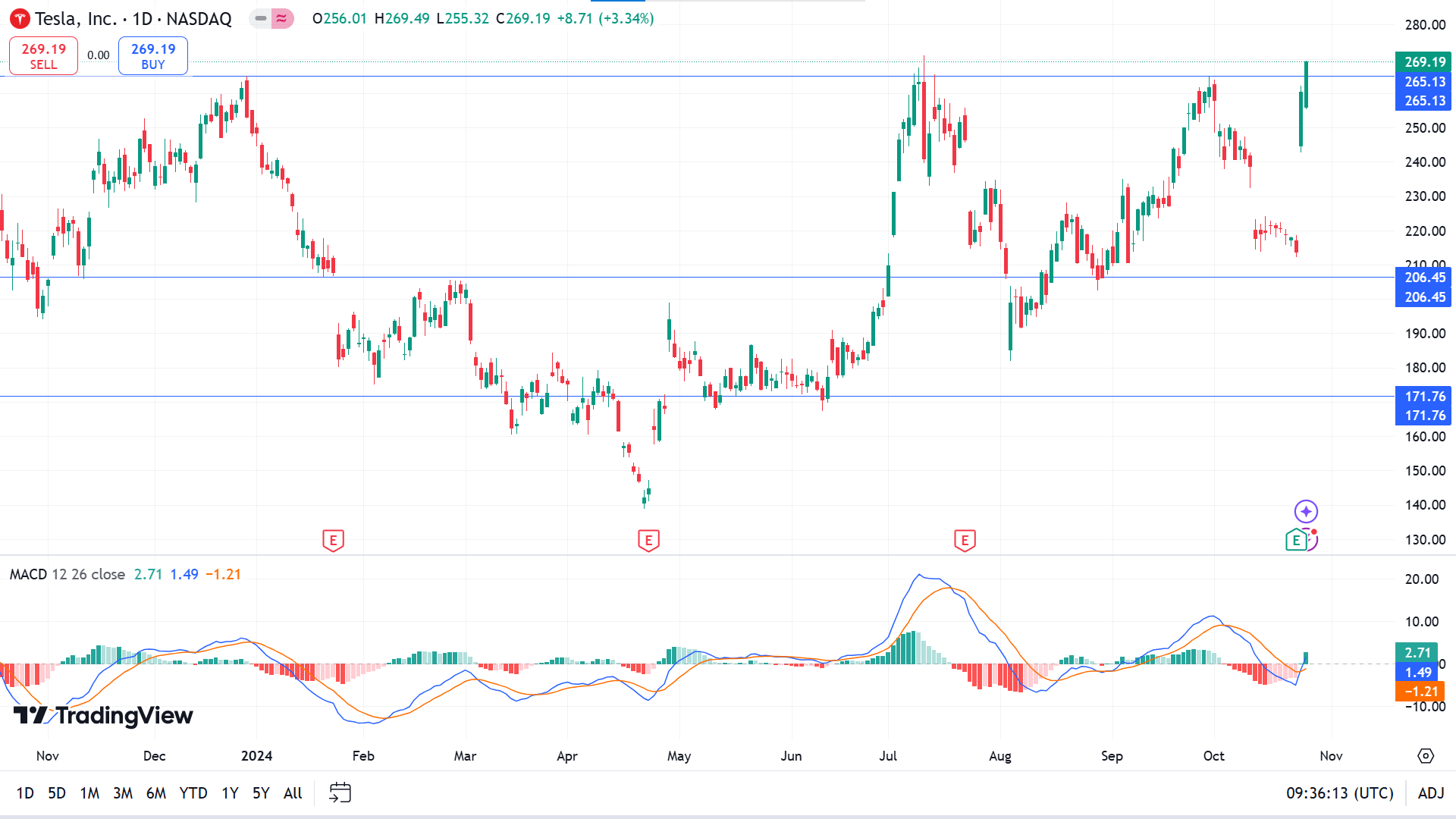
Task: Click the 269.19 SELL button
Action: 43,55
